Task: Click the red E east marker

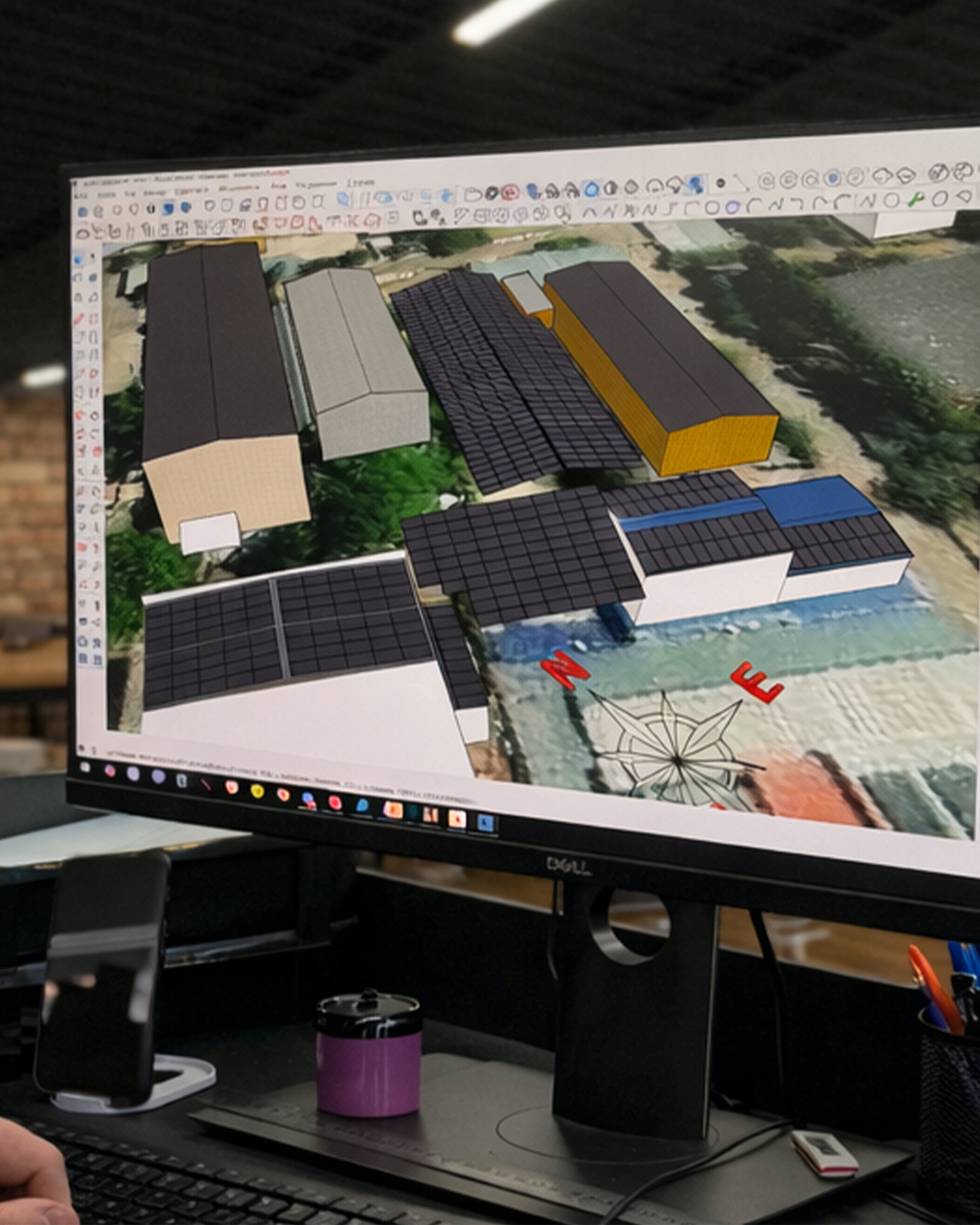Action: pos(755,681)
